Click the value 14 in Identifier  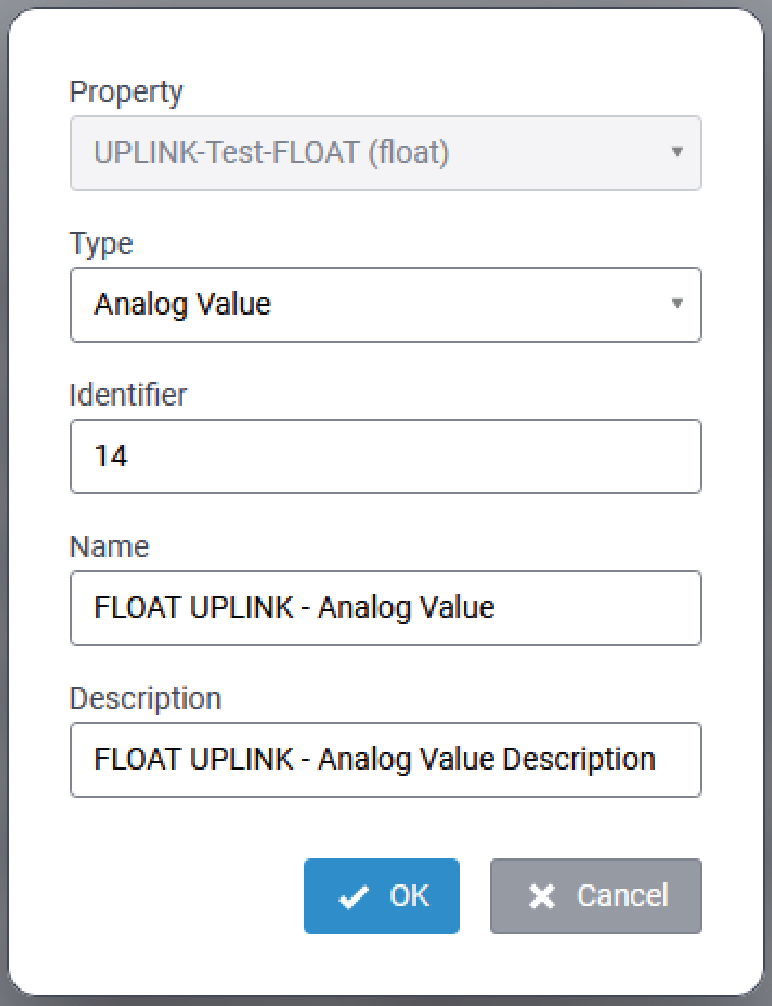point(110,457)
